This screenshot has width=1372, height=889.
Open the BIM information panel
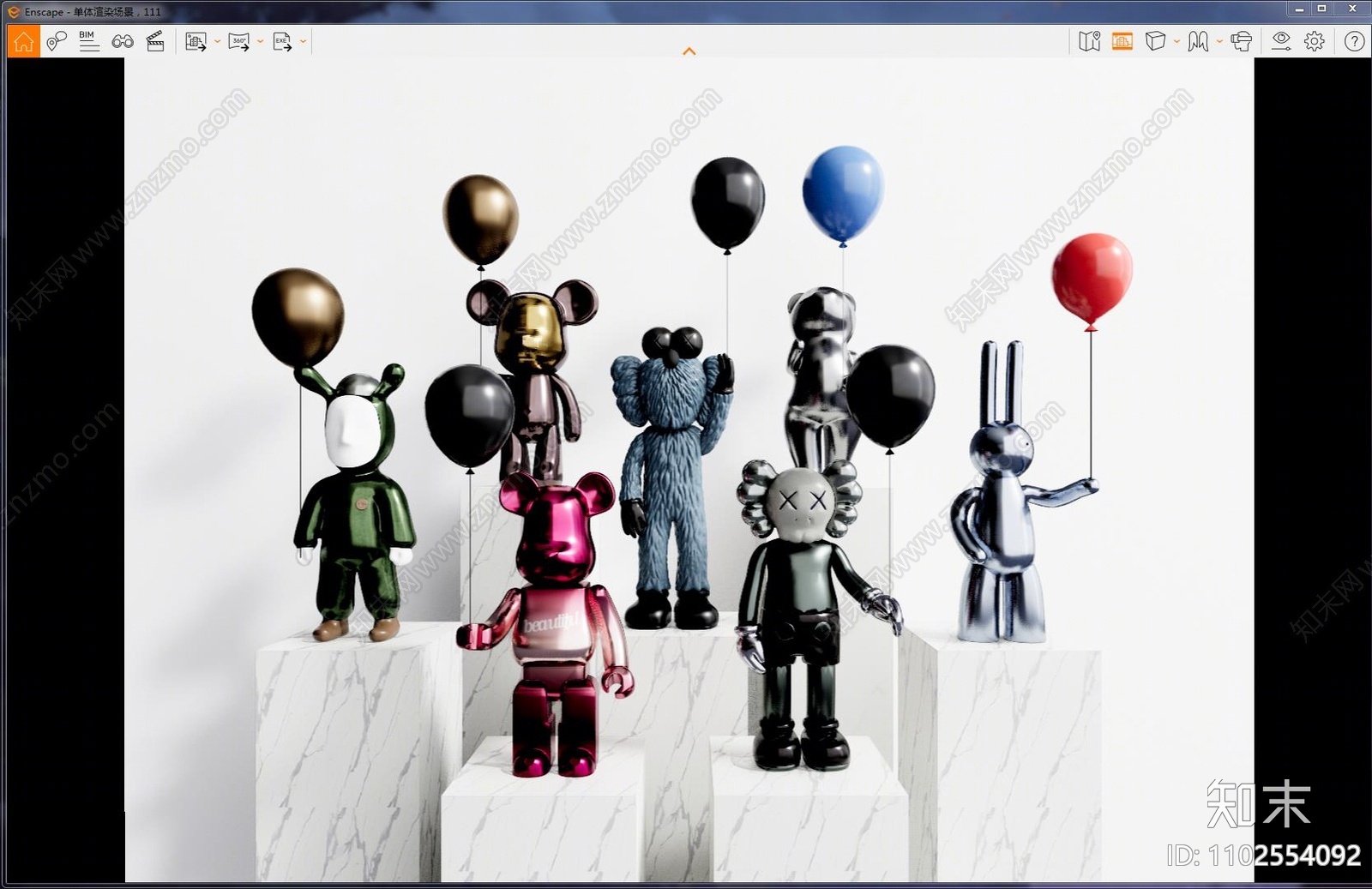pos(88,41)
